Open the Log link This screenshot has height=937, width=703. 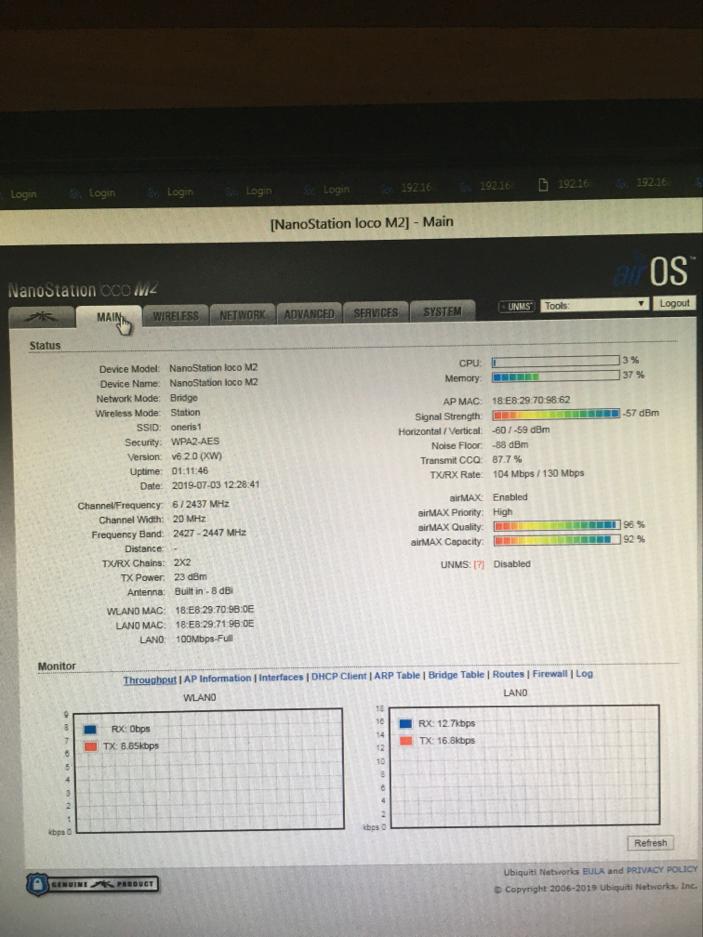(584, 673)
